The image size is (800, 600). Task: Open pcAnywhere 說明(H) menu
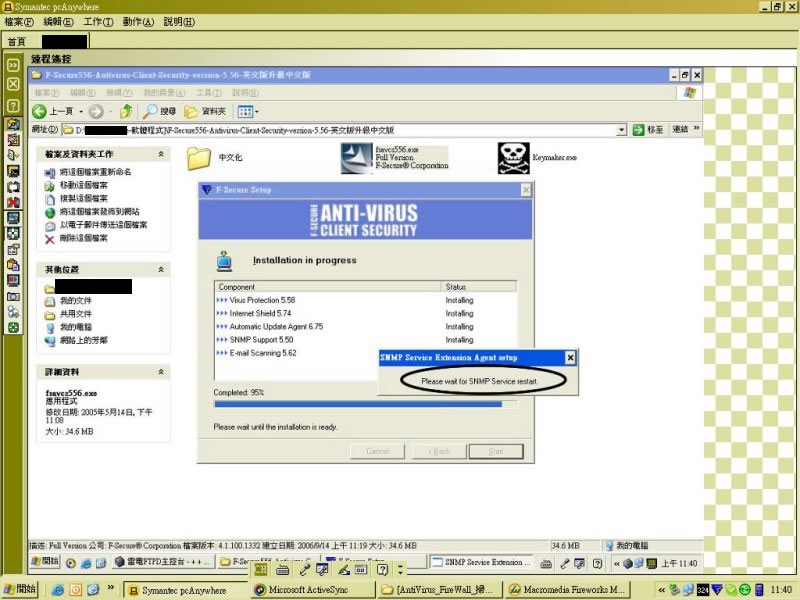click(x=179, y=22)
